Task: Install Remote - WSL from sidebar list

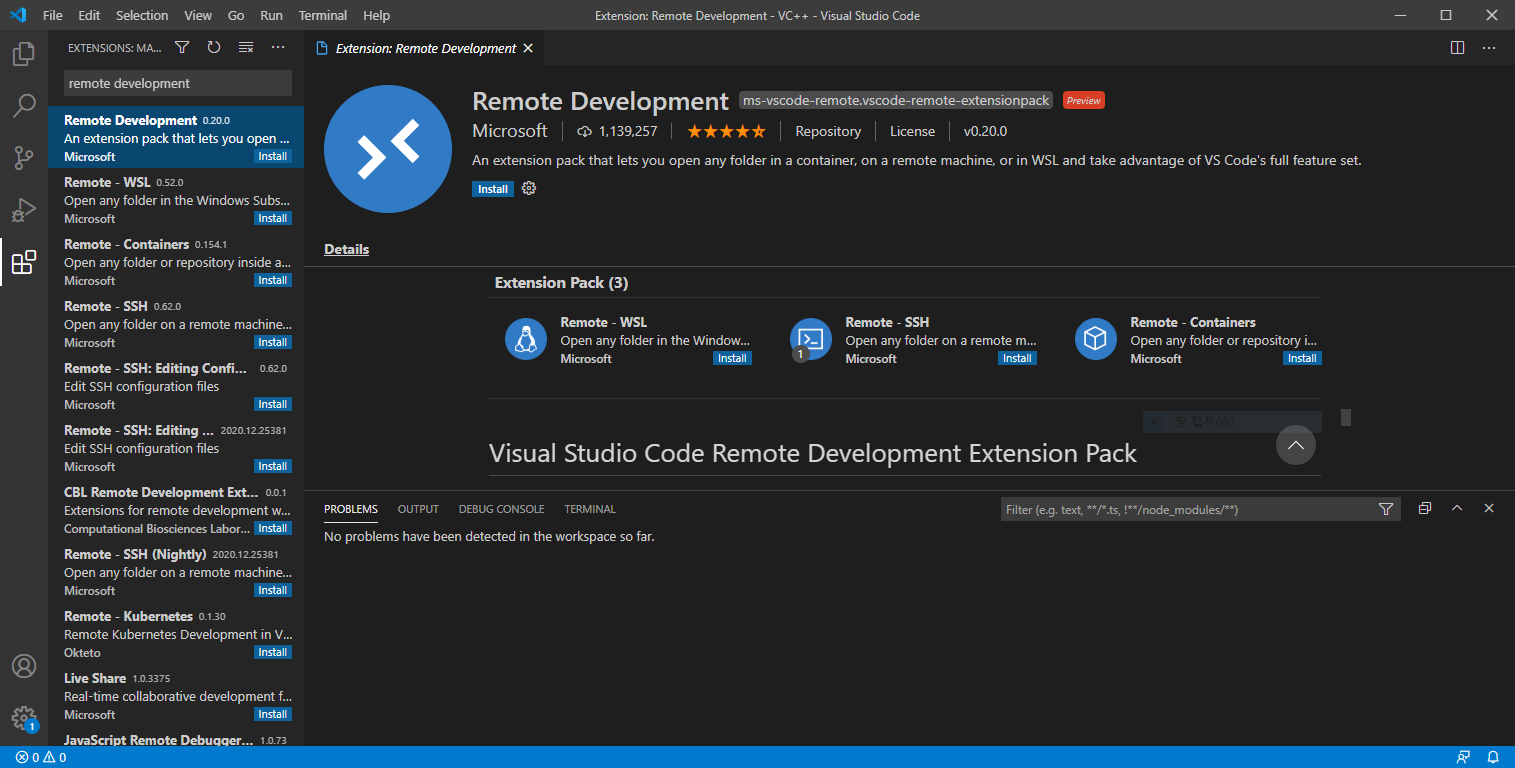Action: point(273,218)
